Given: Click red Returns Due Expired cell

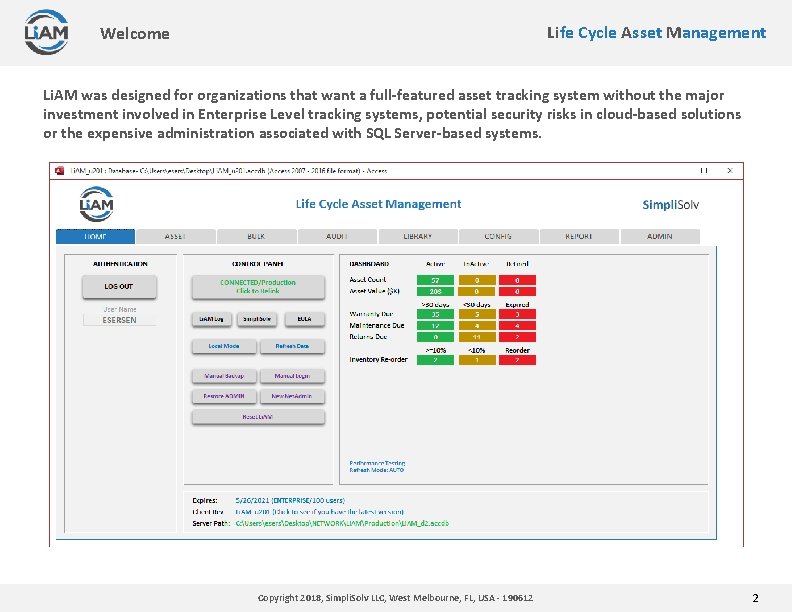Looking at the screenshot, I should click(517, 337).
